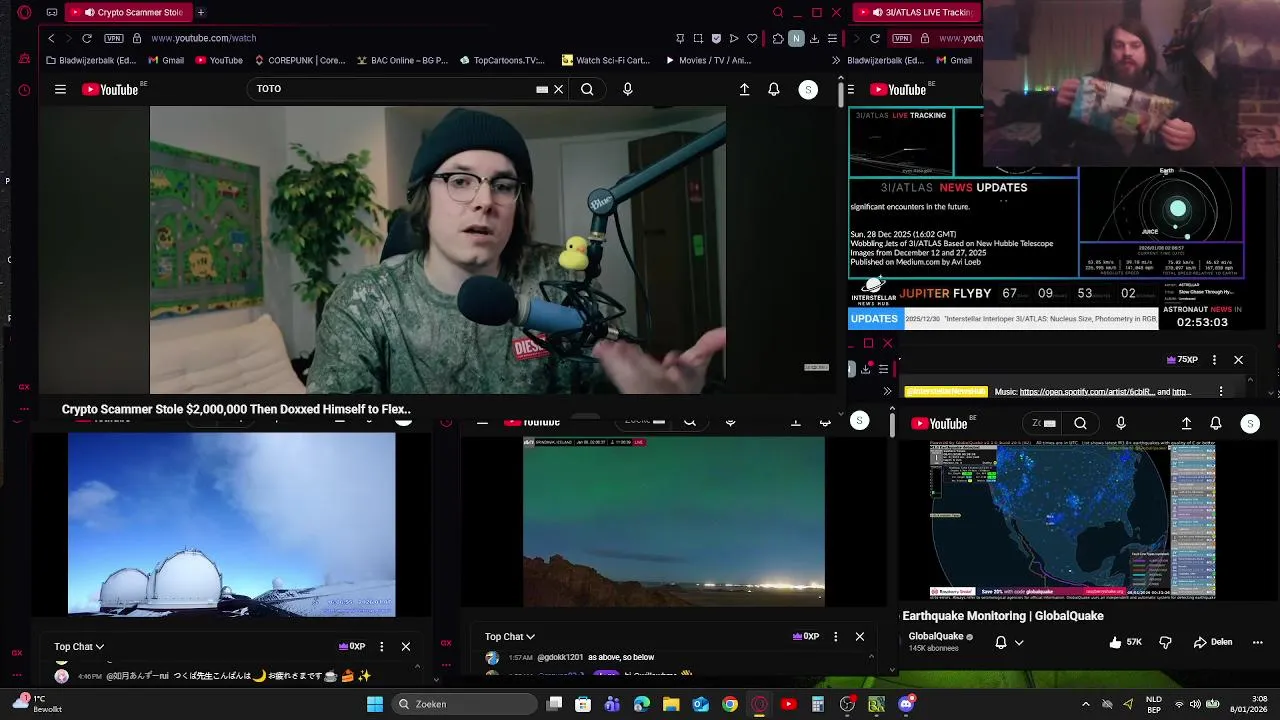The image size is (1280, 720).
Task: Click the Delen share button
Action: tap(1213, 642)
